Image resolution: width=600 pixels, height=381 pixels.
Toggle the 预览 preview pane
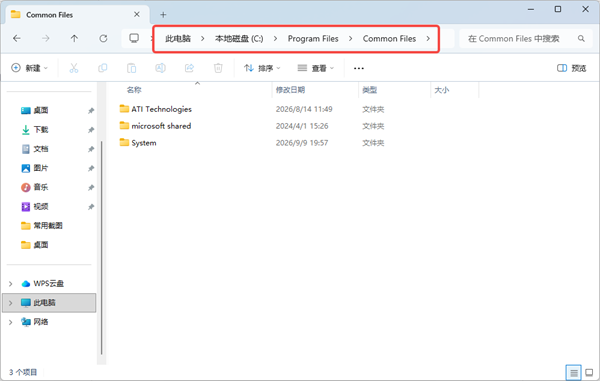click(x=572, y=68)
